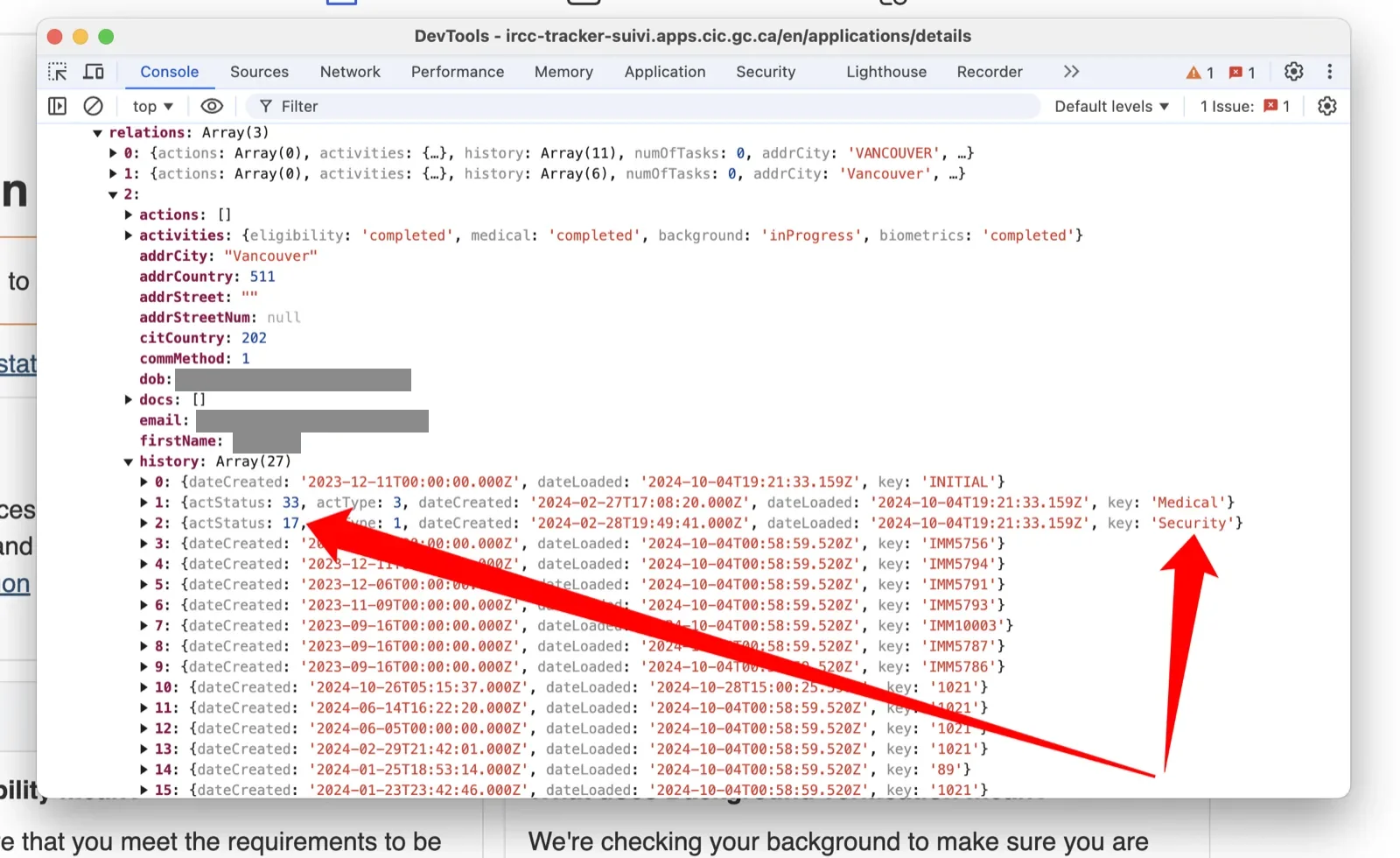Image resolution: width=1400 pixels, height=858 pixels.
Task: Toggle the device toolbar icon
Action: click(x=94, y=72)
